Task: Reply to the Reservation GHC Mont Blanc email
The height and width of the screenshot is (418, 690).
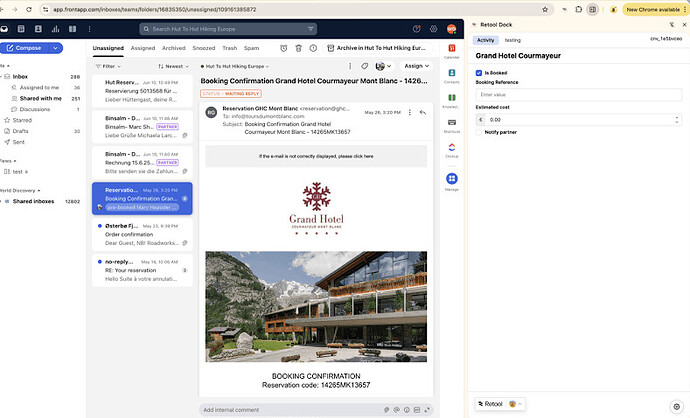Action: click(423, 113)
